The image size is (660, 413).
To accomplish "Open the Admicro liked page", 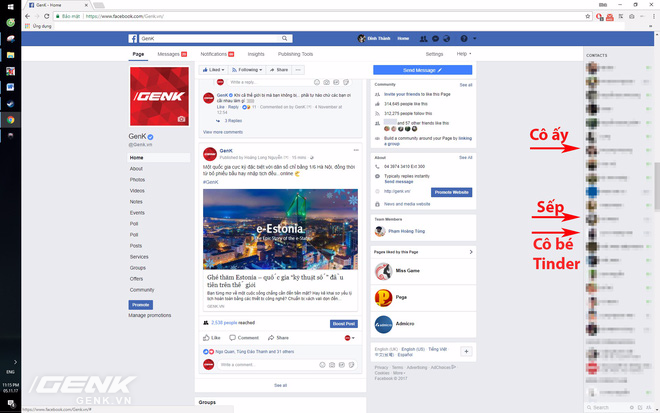I will point(405,324).
